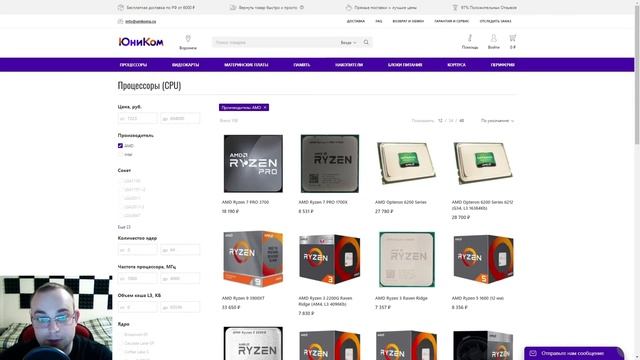
Task: Open the AMD Ryzen 3 Raven Ridge title link
Action: click(x=401, y=298)
